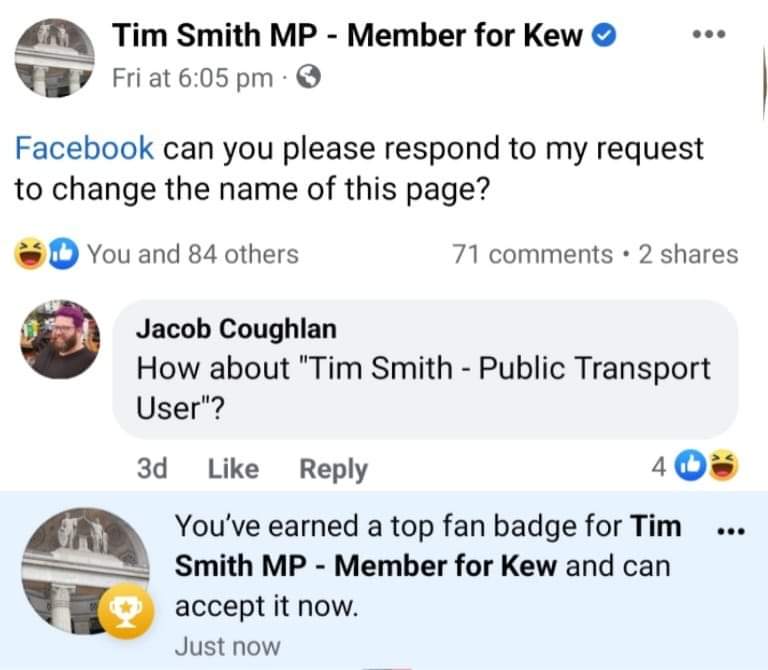Open the 71 comments list
768x670 pixels.
tap(532, 254)
